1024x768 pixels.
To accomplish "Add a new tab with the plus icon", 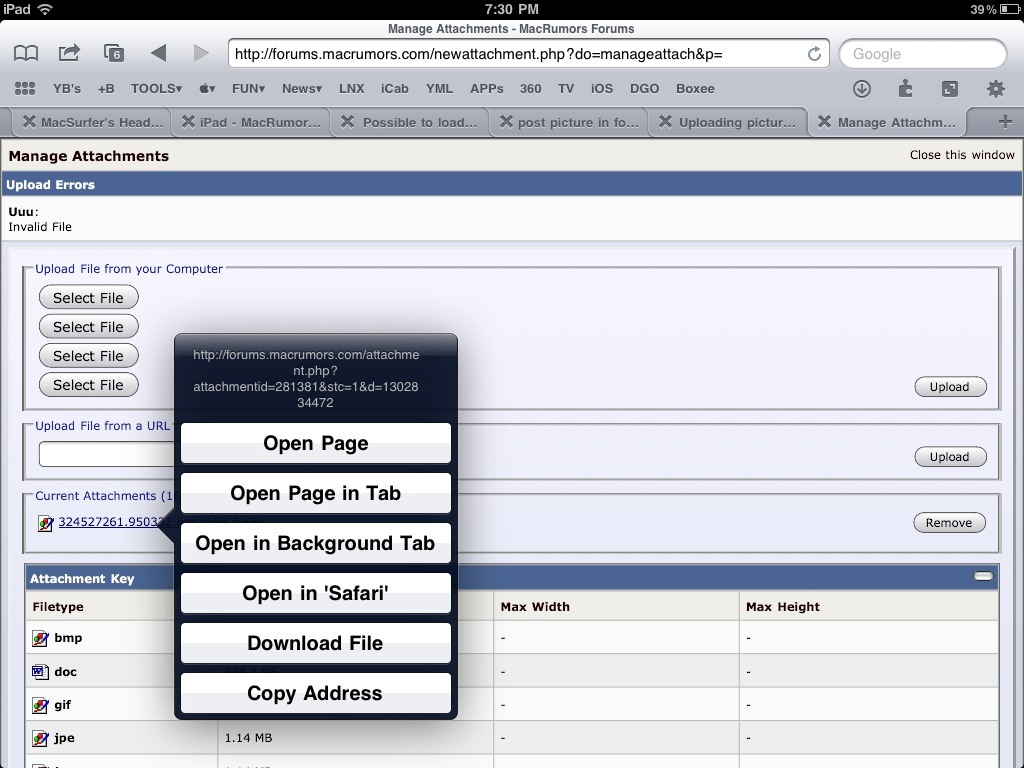I will tap(1006, 121).
